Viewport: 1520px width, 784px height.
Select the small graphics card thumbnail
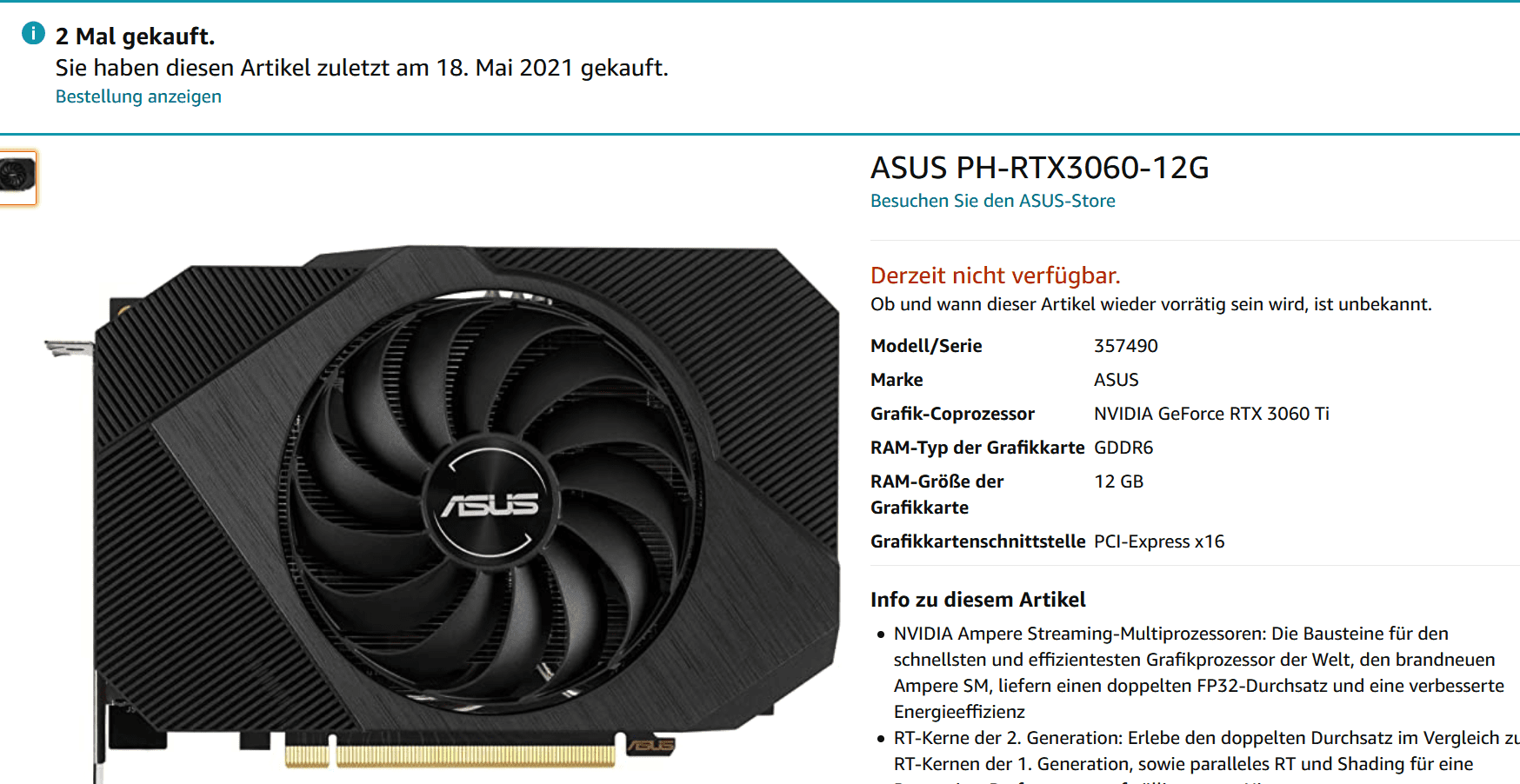(17, 177)
